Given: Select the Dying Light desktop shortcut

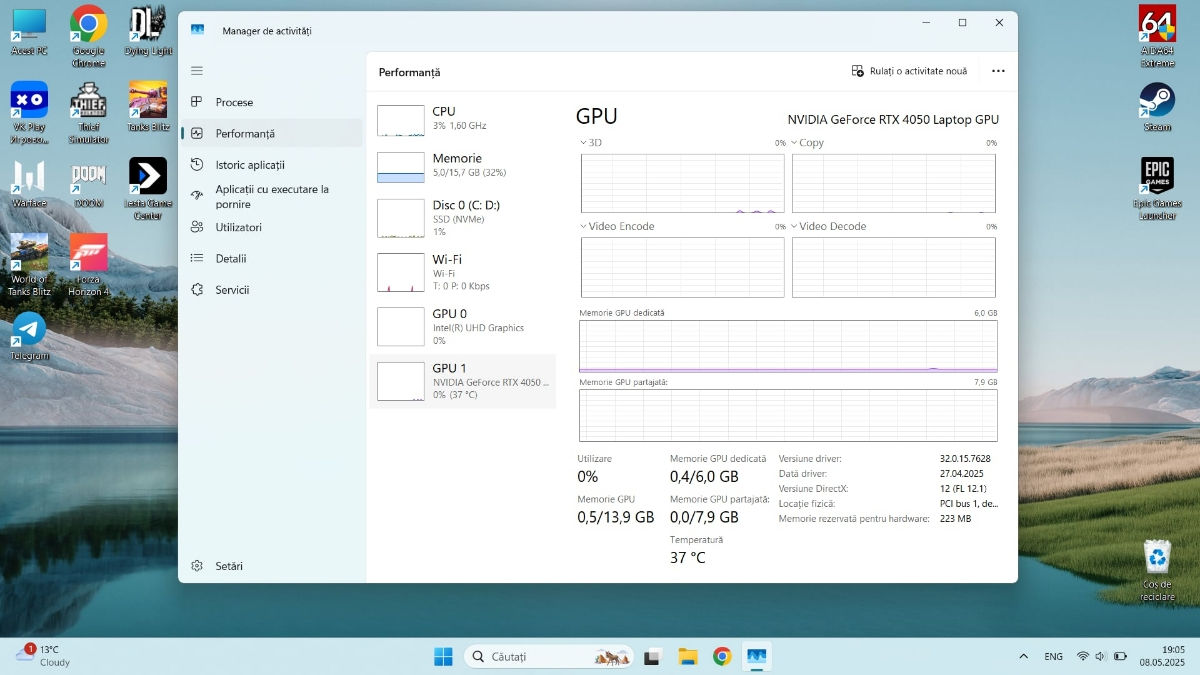Looking at the screenshot, I should point(148,31).
